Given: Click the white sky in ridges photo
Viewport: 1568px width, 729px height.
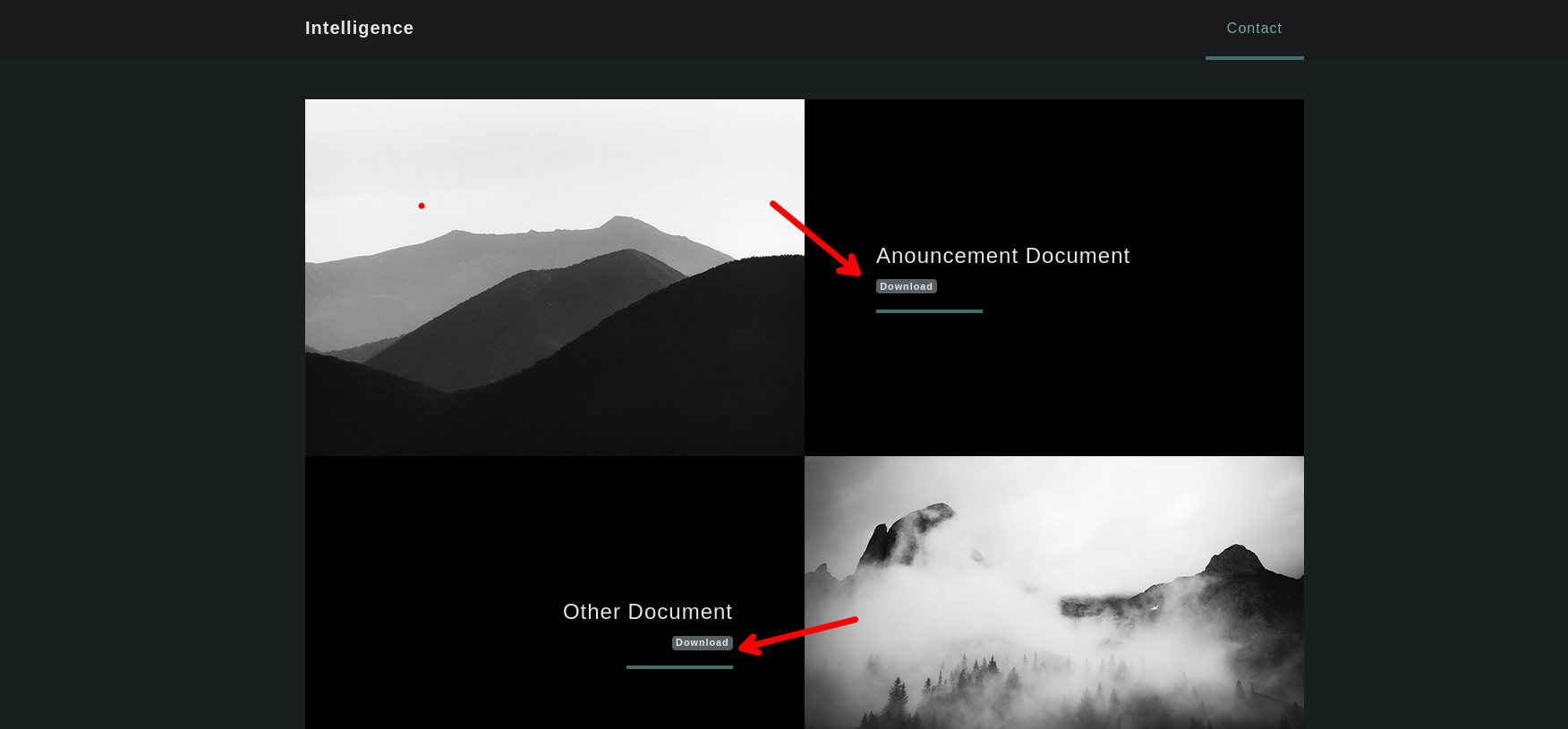Looking at the screenshot, I should pyautogui.click(x=555, y=152).
